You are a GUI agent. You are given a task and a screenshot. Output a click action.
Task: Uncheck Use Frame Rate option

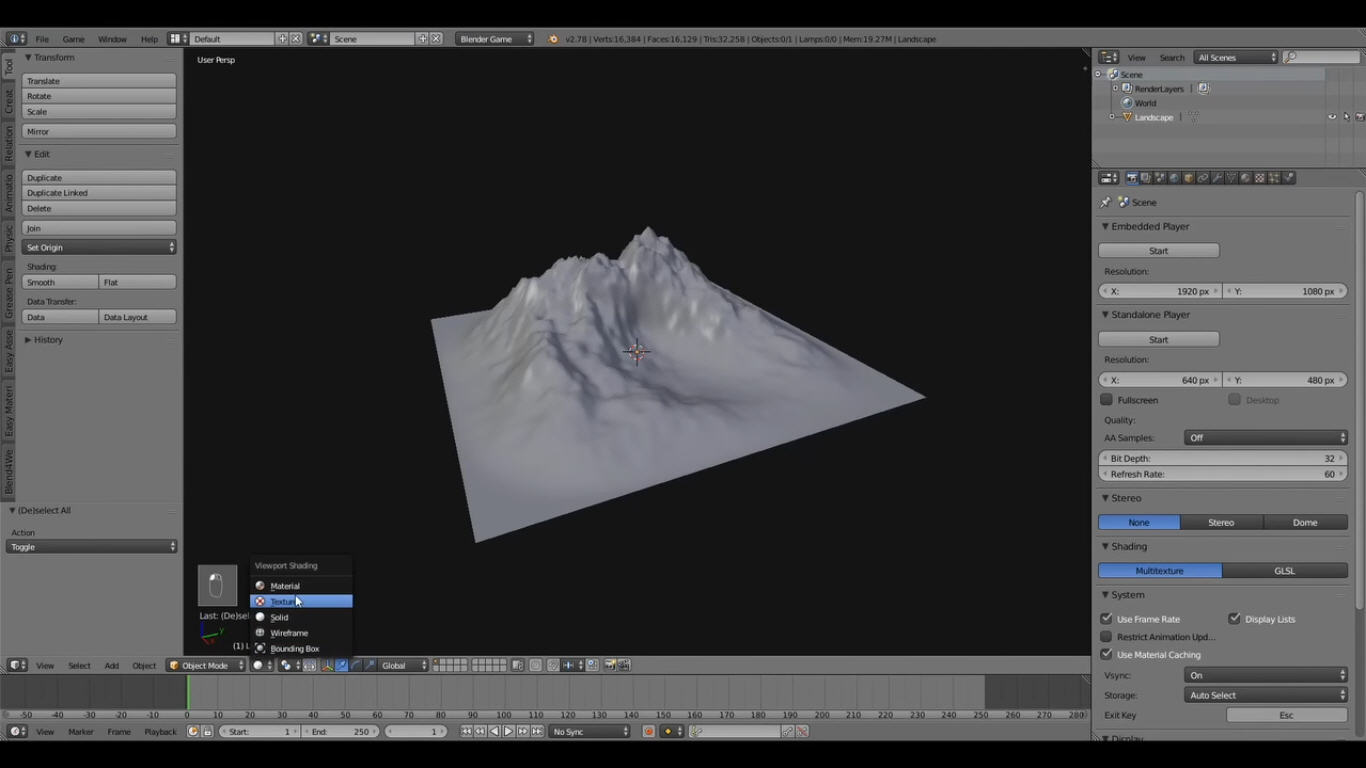pos(1106,619)
